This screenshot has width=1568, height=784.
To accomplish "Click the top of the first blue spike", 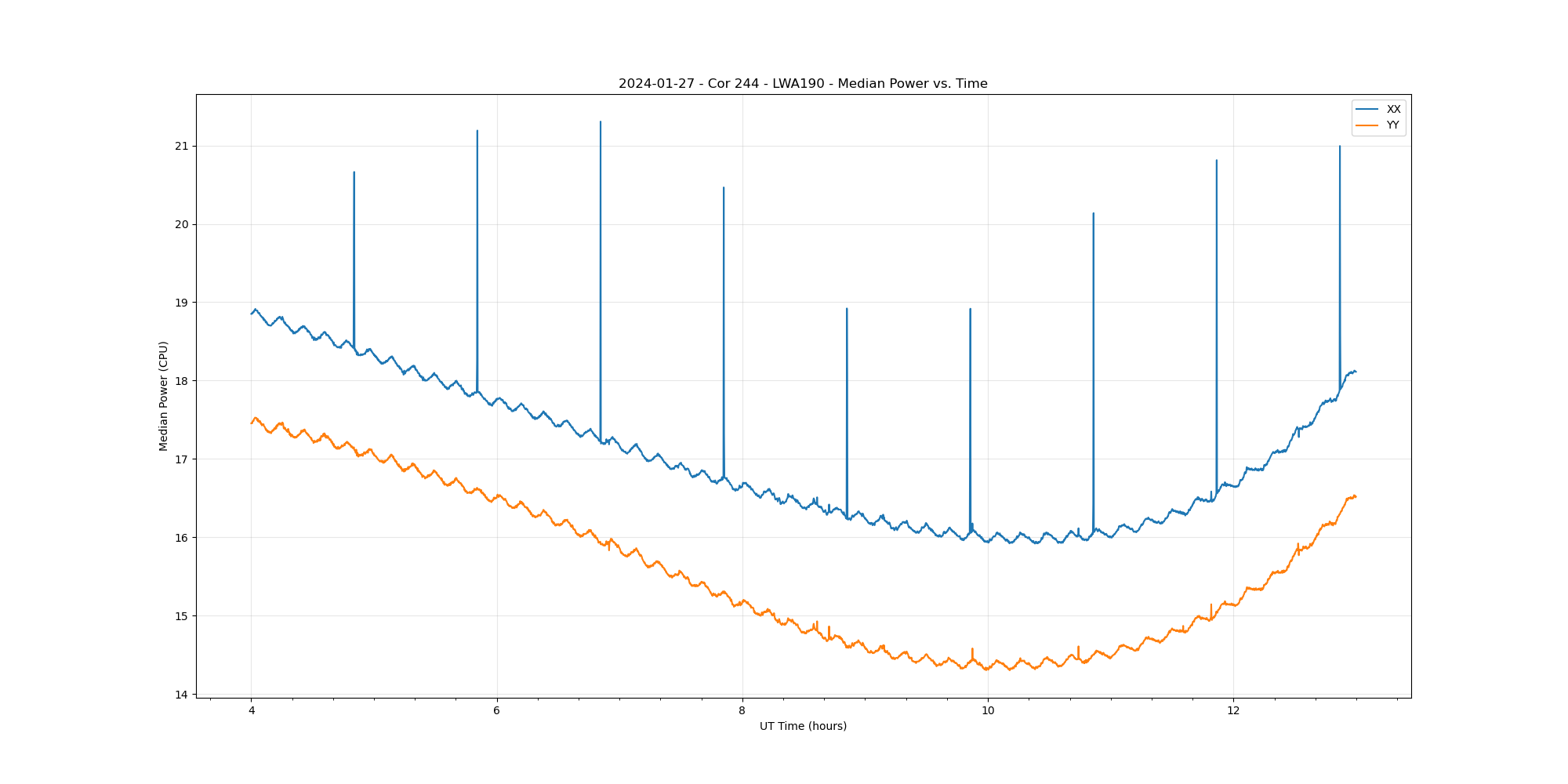I will pyautogui.click(x=354, y=172).
